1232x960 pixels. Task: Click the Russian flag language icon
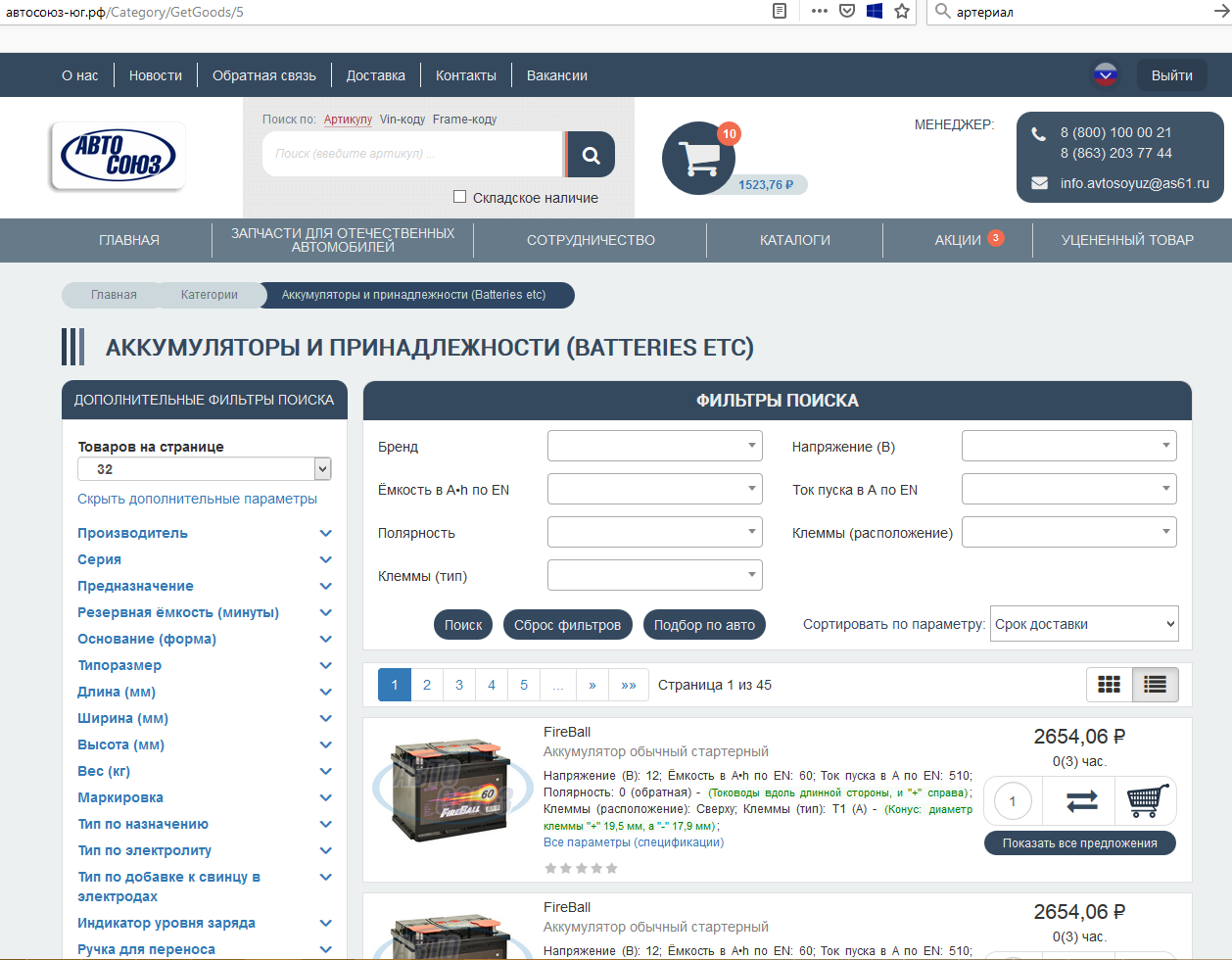click(x=1106, y=75)
